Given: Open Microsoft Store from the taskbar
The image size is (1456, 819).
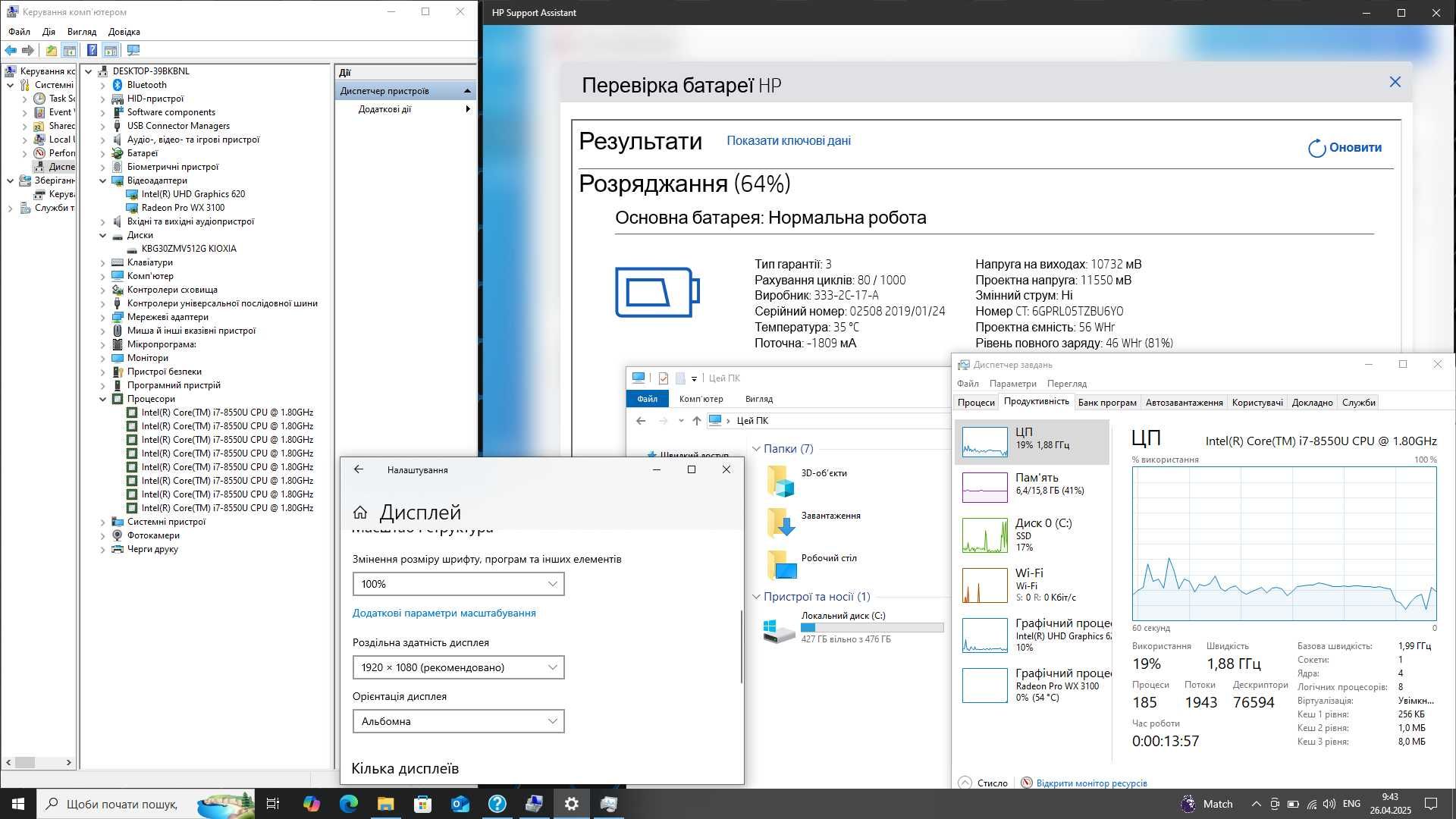Looking at the screenshot, I should click(x=422, y=804).
